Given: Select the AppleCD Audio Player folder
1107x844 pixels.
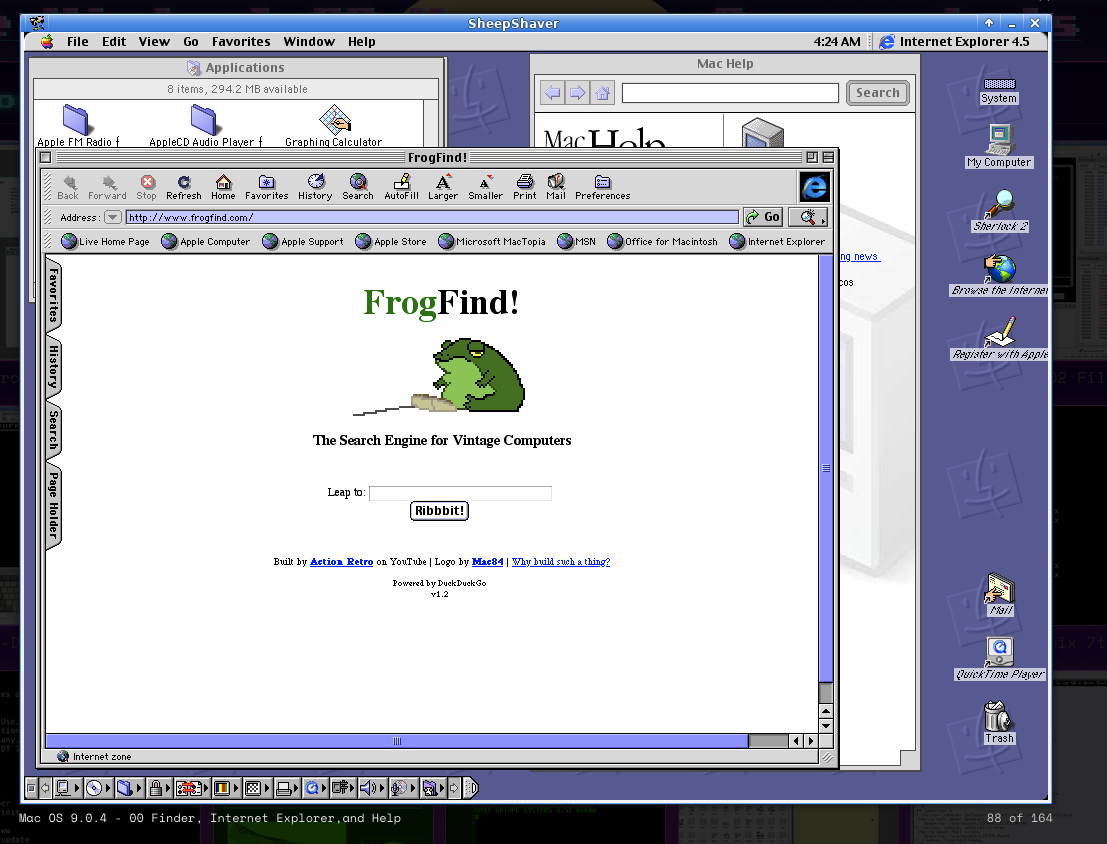Looking at the screenshot, I should [x=205, y=126].
